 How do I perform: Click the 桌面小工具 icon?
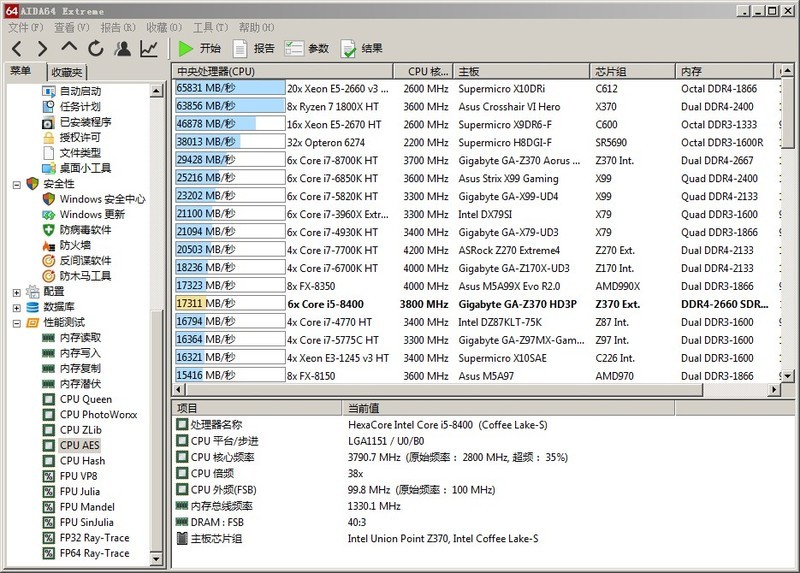pyautogui.click(x=48, y=168)
